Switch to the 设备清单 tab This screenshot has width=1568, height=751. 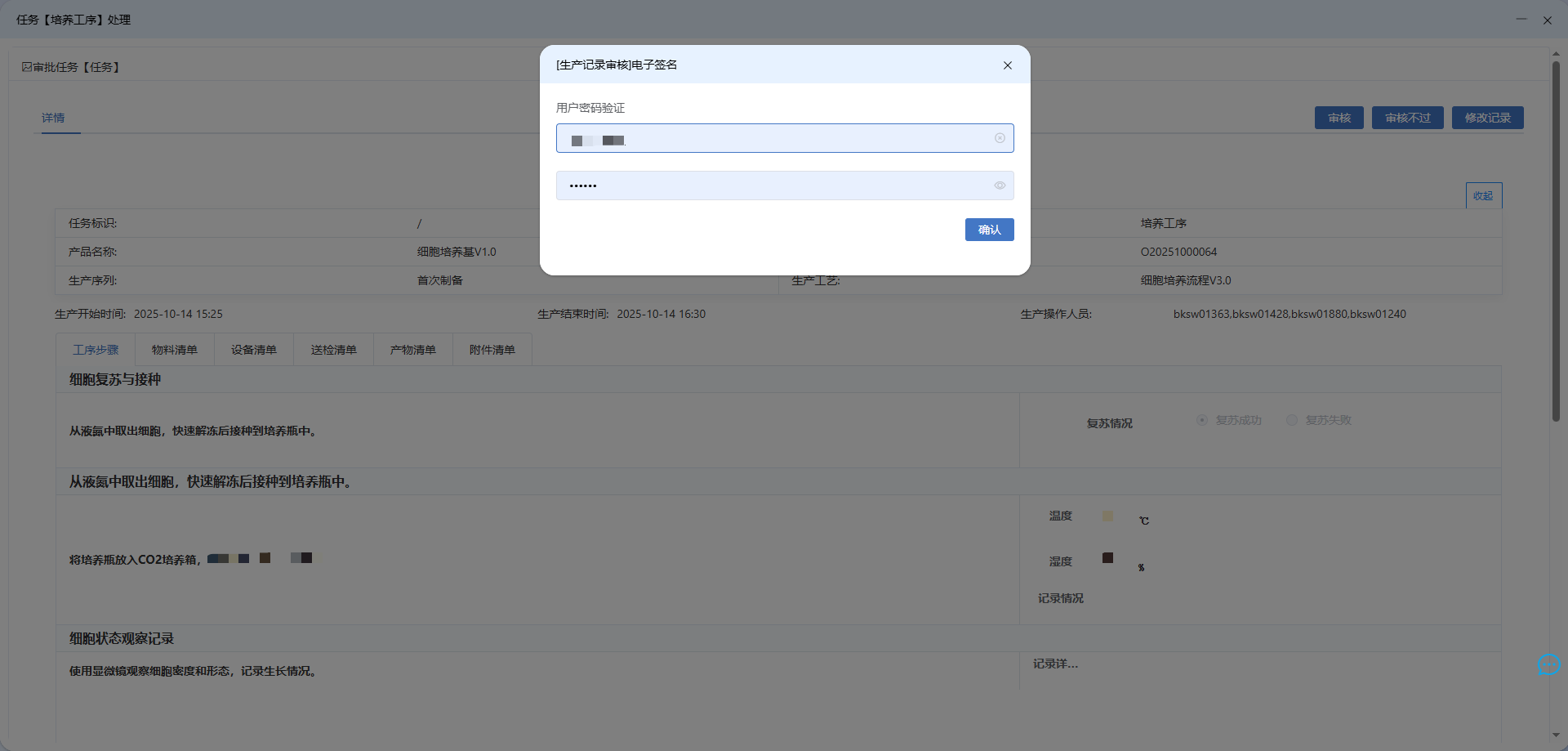point(254,350)
